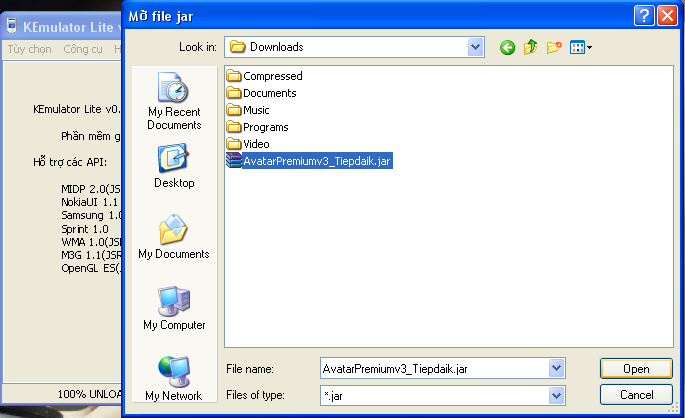Open My Network in places bar

(174, 379)
